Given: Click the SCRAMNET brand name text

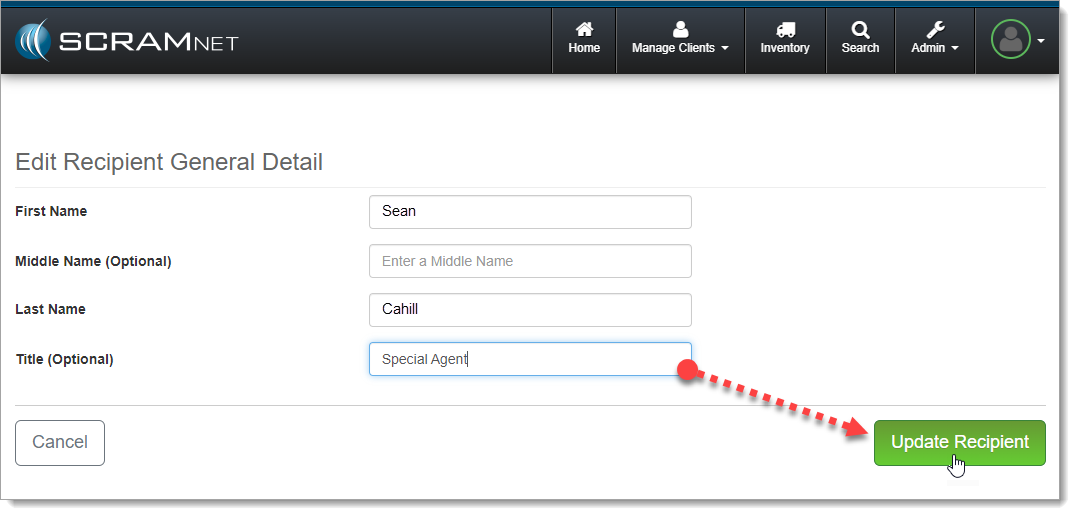Looking at the screenshot, I should [x=148, y=42].
